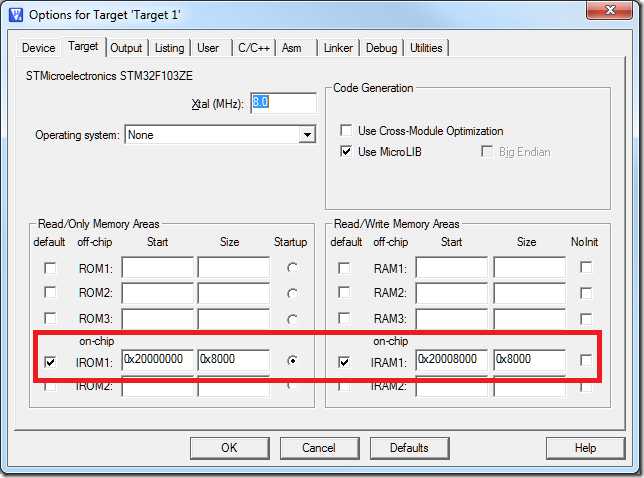Uncheck the IRAM1 default checkbox
Screen dimensions: 644x478
344,362
